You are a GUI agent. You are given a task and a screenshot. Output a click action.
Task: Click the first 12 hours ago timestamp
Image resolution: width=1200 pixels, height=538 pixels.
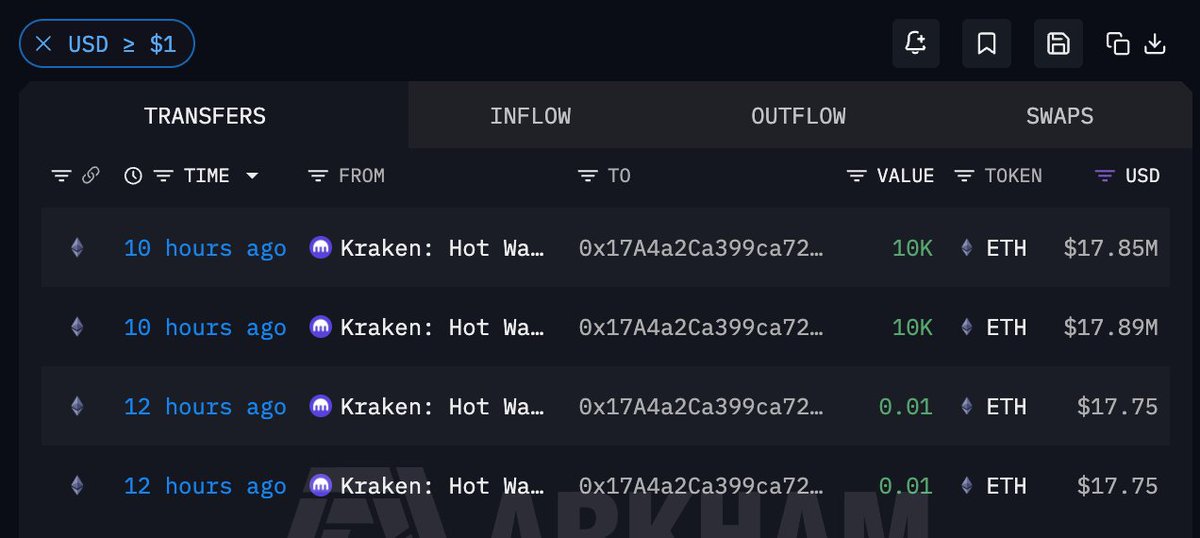point(205,407)
